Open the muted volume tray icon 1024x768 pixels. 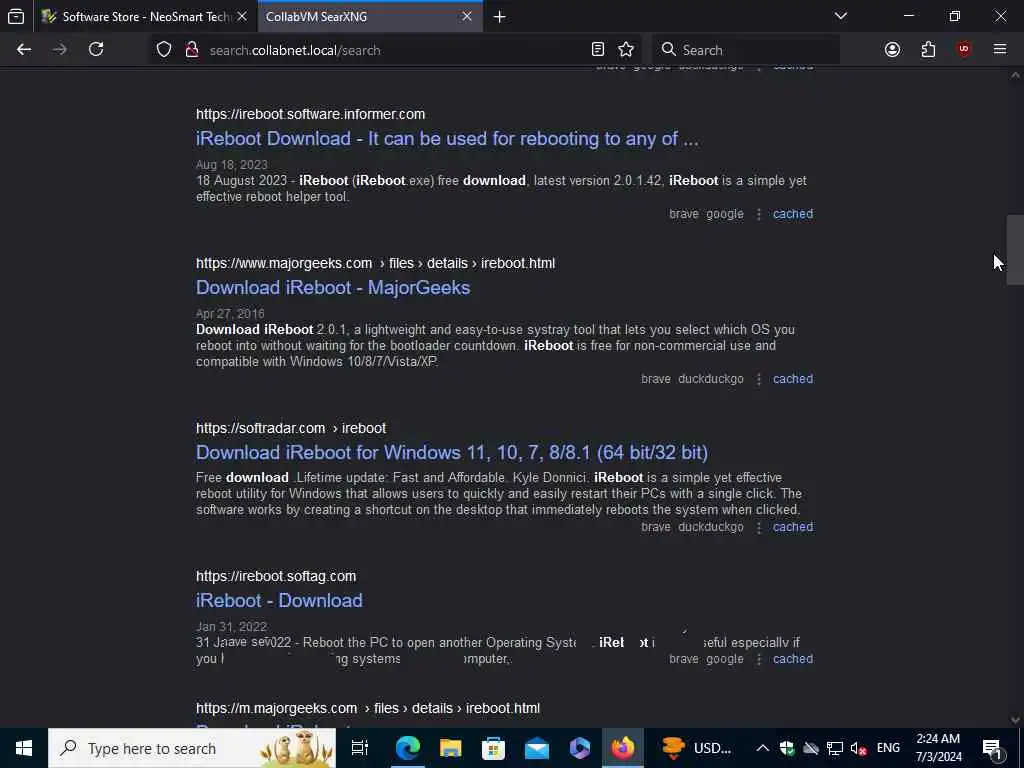point(858,748)
